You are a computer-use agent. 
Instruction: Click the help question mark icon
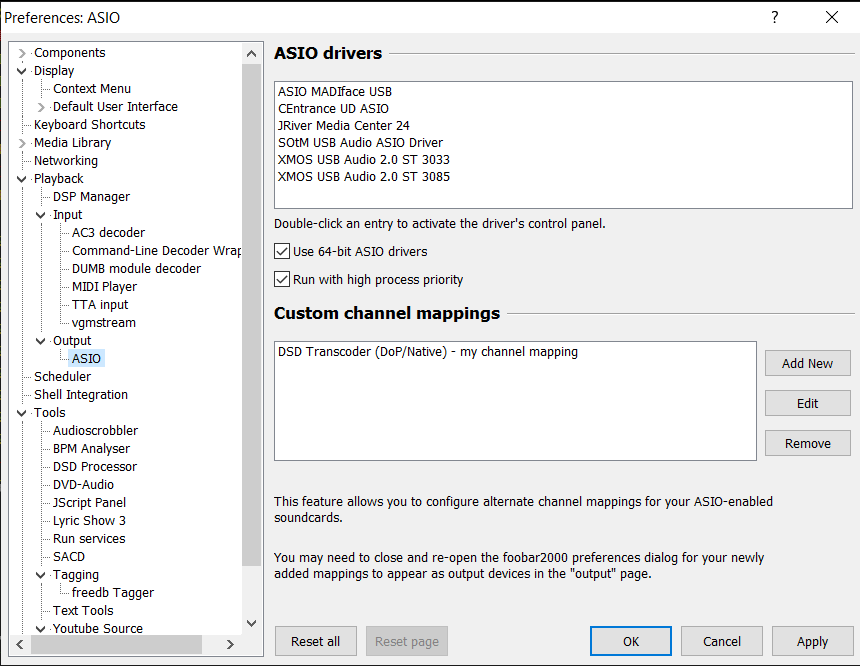(774, 18)
